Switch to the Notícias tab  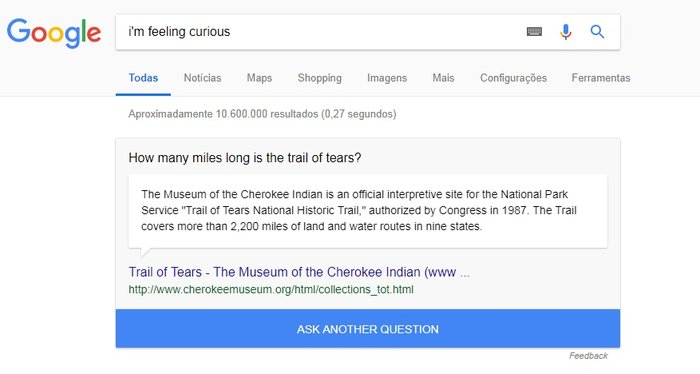[202, 78]
